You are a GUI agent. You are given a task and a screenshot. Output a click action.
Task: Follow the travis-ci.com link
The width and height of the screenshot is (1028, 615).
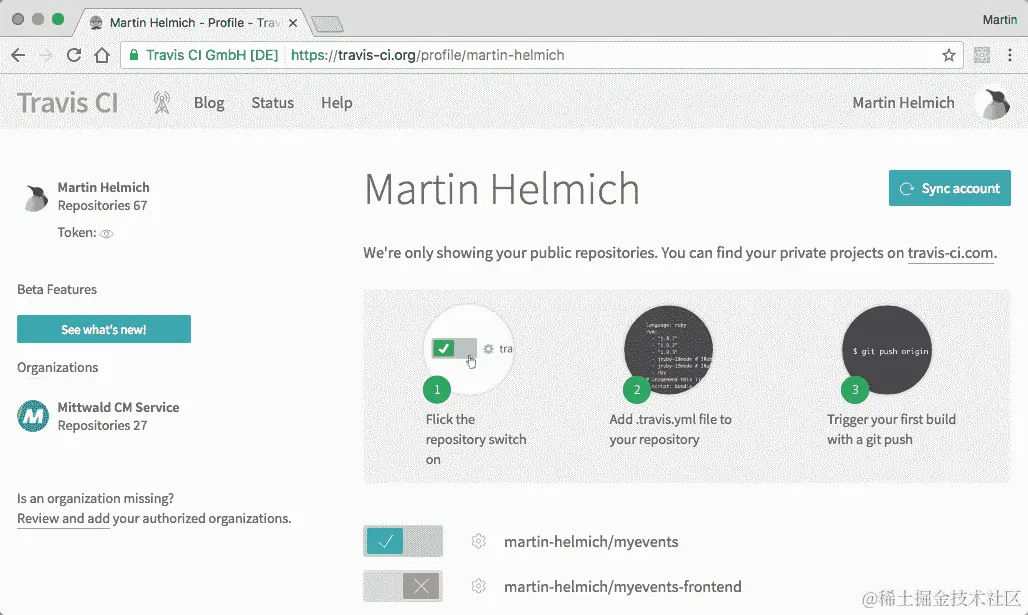(x=950, y=253)
